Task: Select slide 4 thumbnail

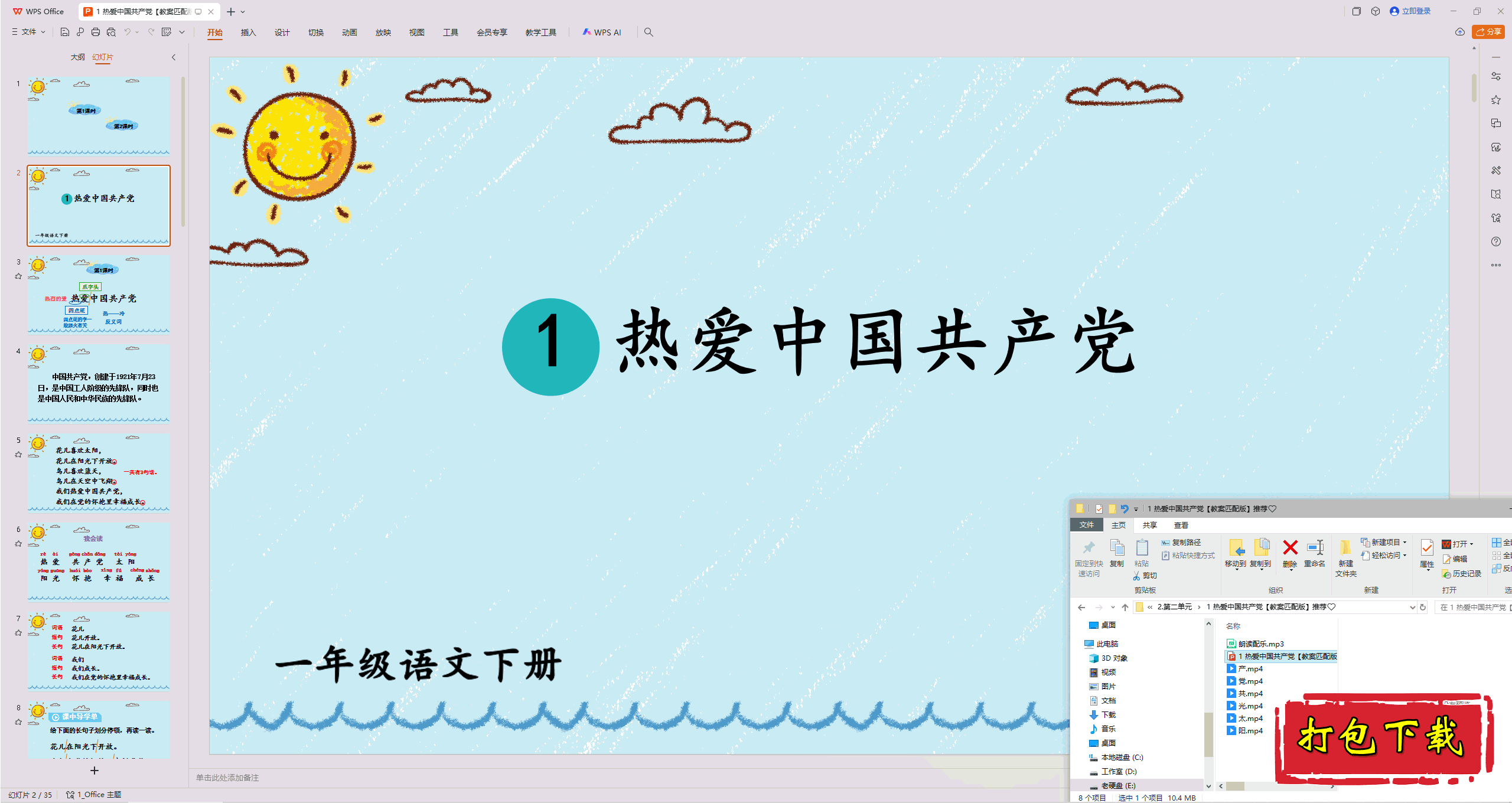Action: pyautogui.click(x=99, y=384)
